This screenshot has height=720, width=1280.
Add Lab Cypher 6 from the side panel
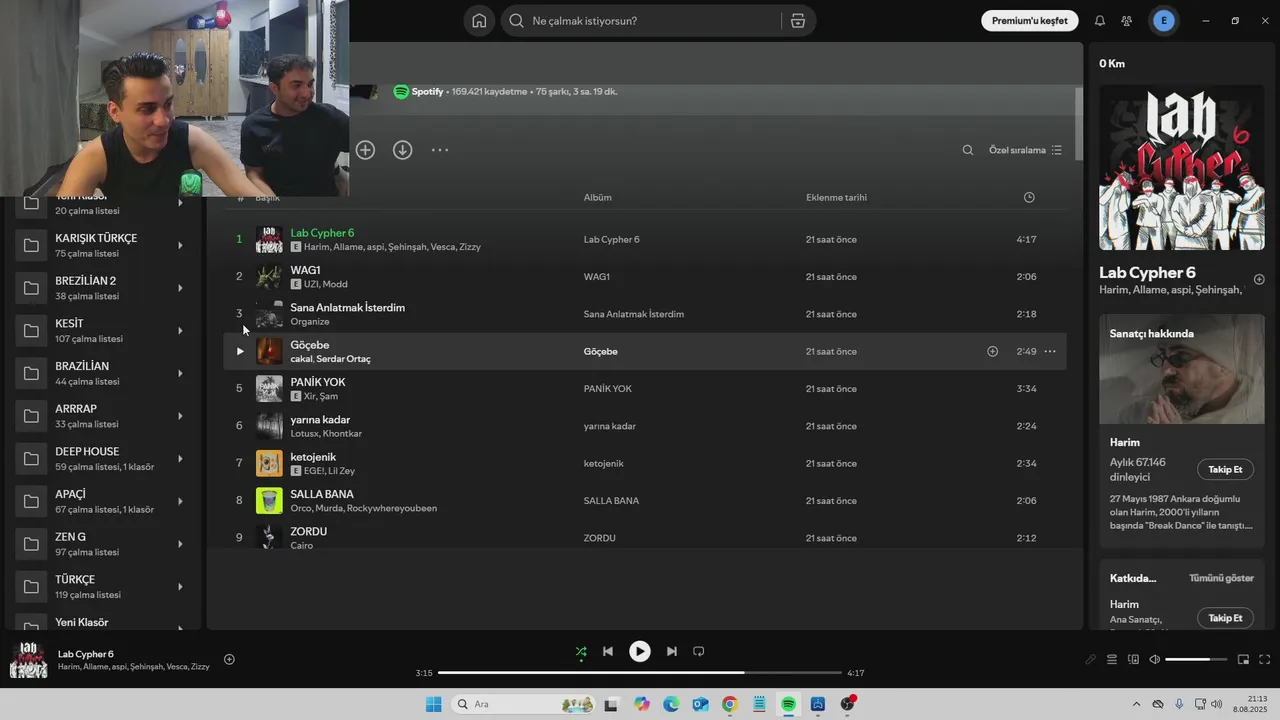click(x=1259, y=279)
